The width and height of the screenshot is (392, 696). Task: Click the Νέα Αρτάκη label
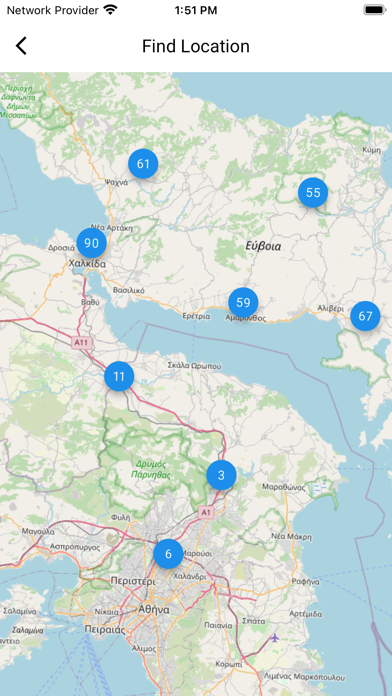(x=111, y=228)
